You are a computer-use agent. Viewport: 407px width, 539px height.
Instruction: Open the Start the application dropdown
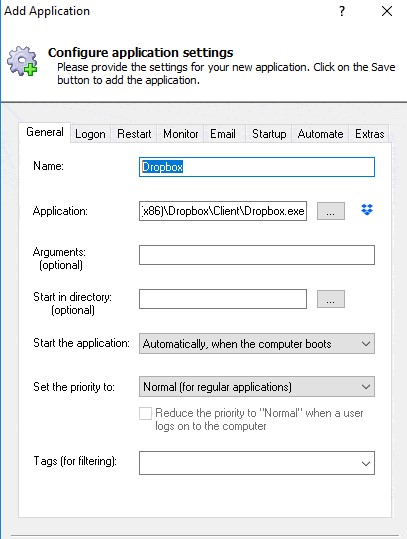pos(257,343)
